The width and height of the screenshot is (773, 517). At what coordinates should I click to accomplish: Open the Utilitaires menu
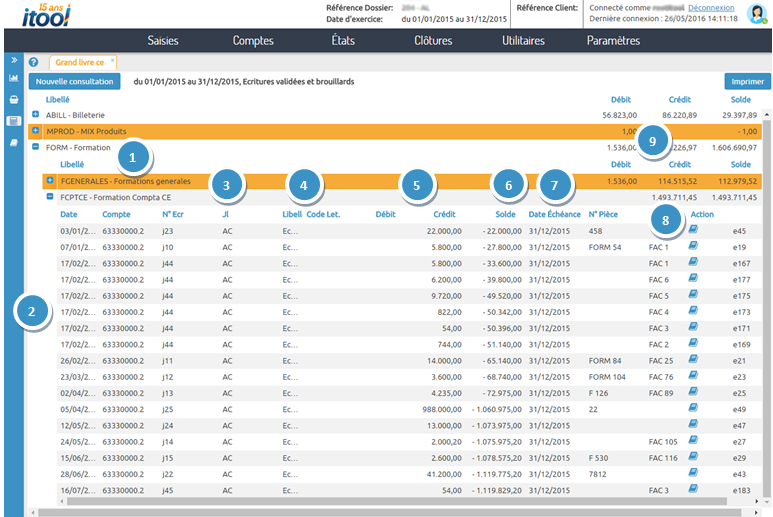(523, 40)
